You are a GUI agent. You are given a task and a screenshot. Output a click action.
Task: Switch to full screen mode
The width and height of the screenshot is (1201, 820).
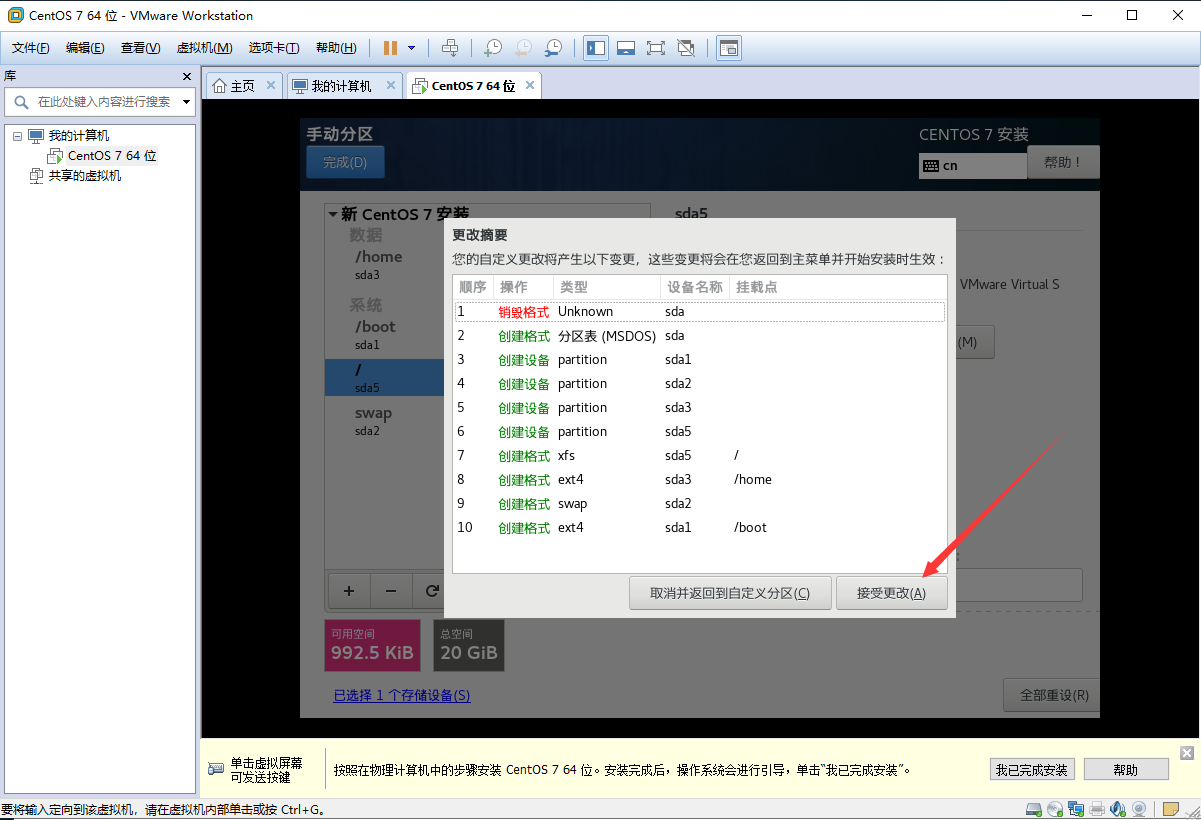656,48
